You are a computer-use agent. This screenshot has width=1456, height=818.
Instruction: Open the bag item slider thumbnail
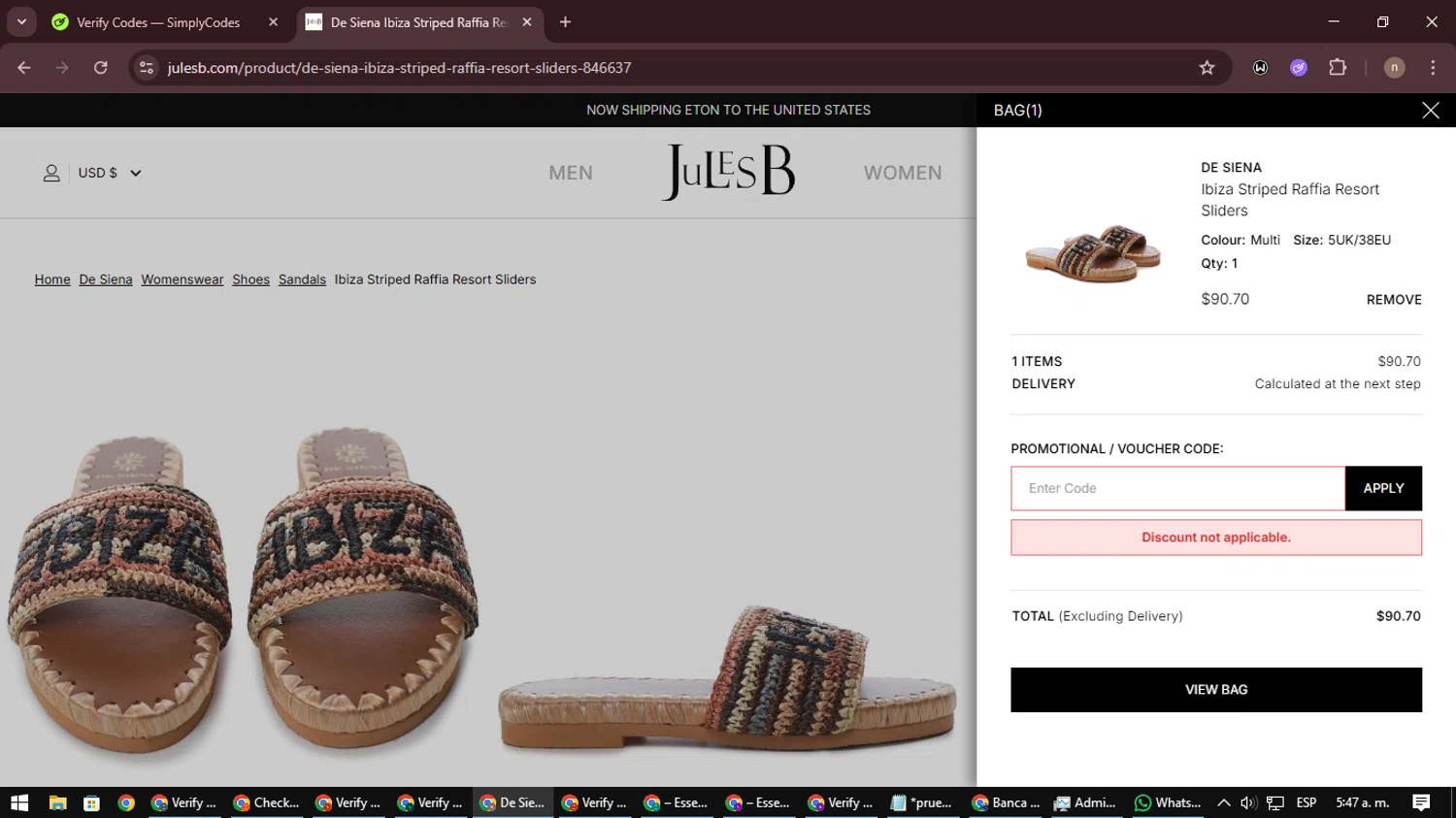pos(1093,252)
